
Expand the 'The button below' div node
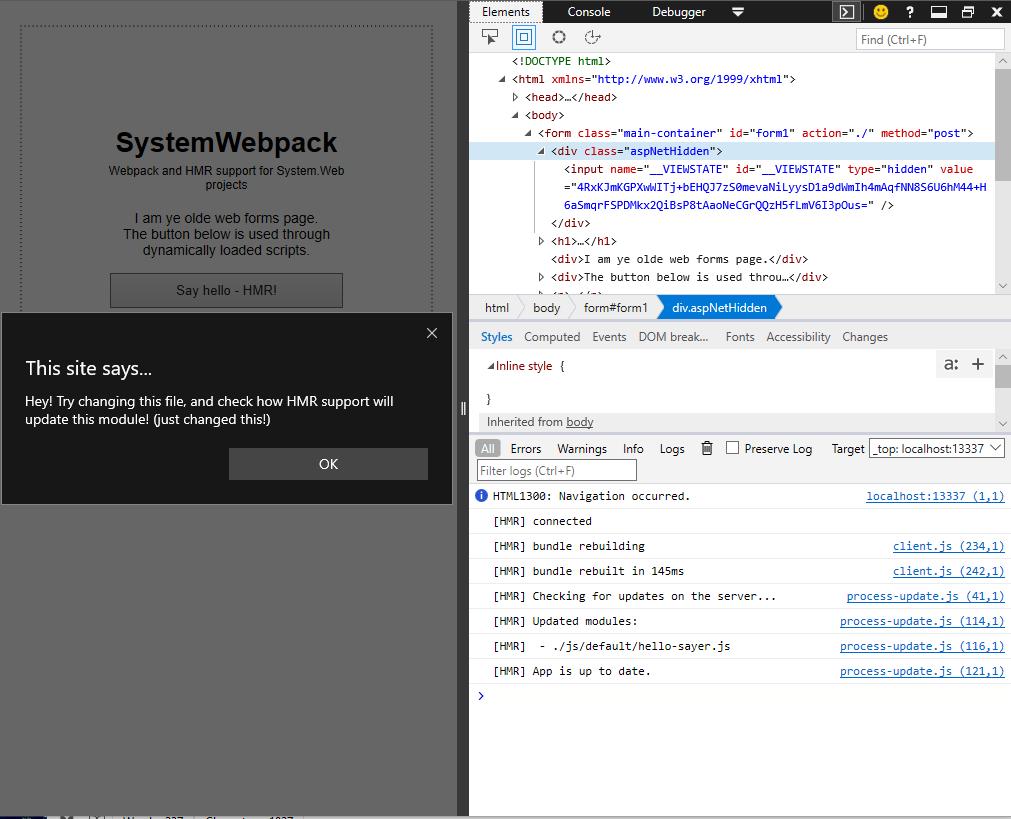pos(541,277)
